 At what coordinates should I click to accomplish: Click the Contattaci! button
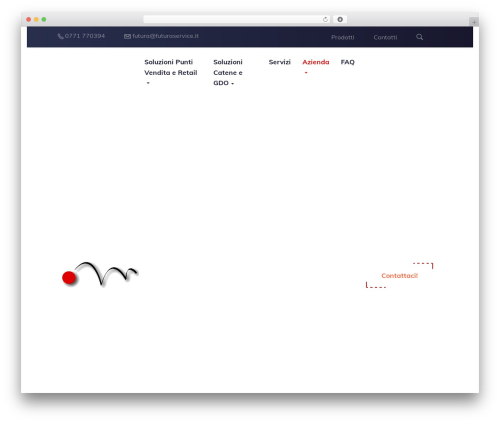(x=399, y=275)
